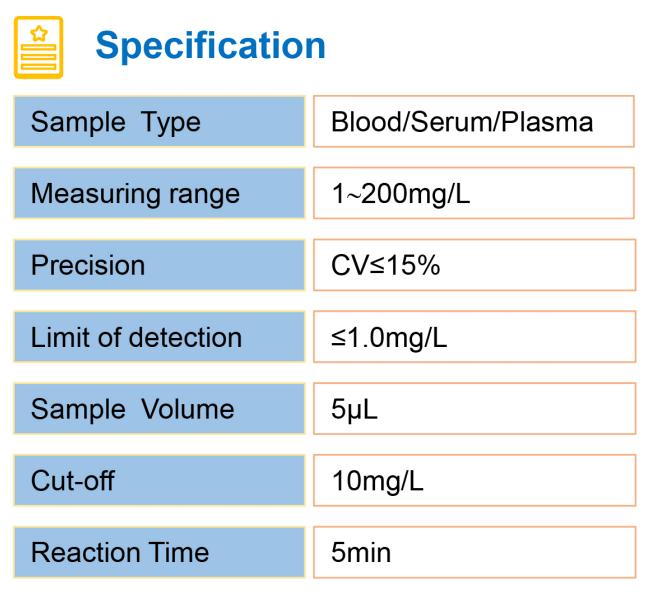Screen dimensions: 650x599
Task: Select the Sample Type label cell
Action: [160, 121]
